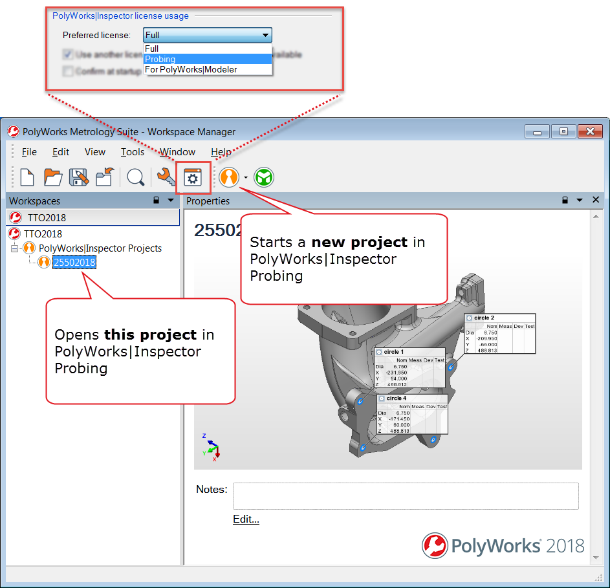Select the 25502018 project in the tree

pos(74,262)
